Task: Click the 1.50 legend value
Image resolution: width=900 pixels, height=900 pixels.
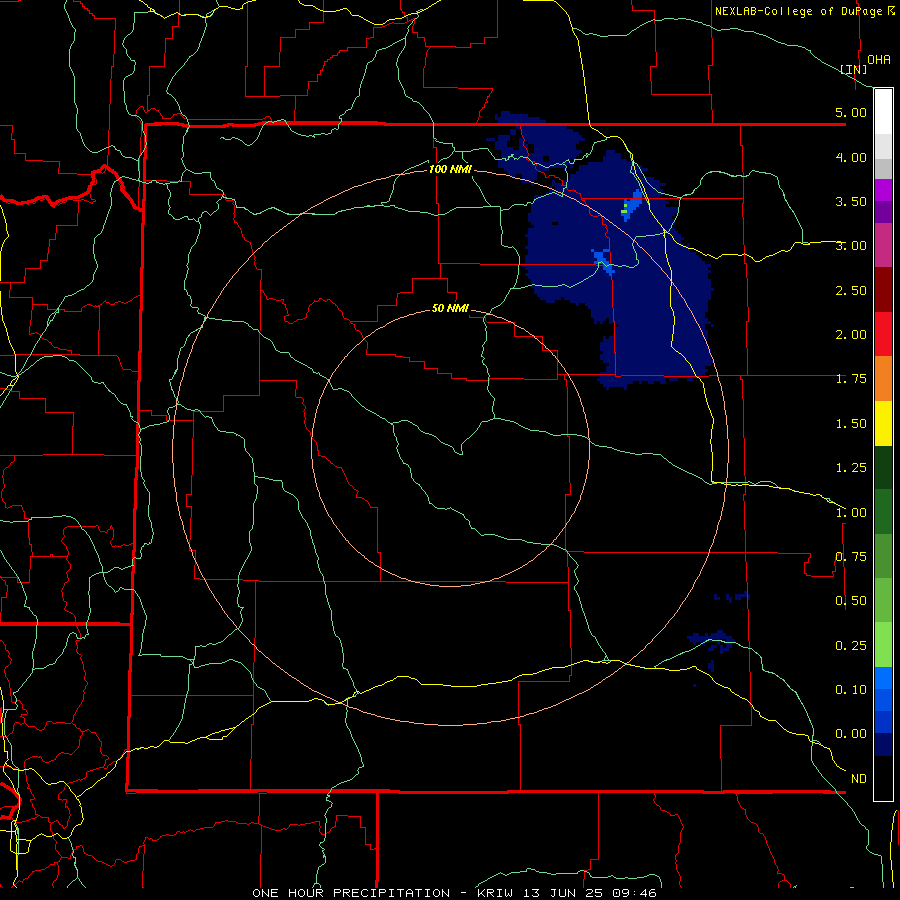Action: click(851, 423)
